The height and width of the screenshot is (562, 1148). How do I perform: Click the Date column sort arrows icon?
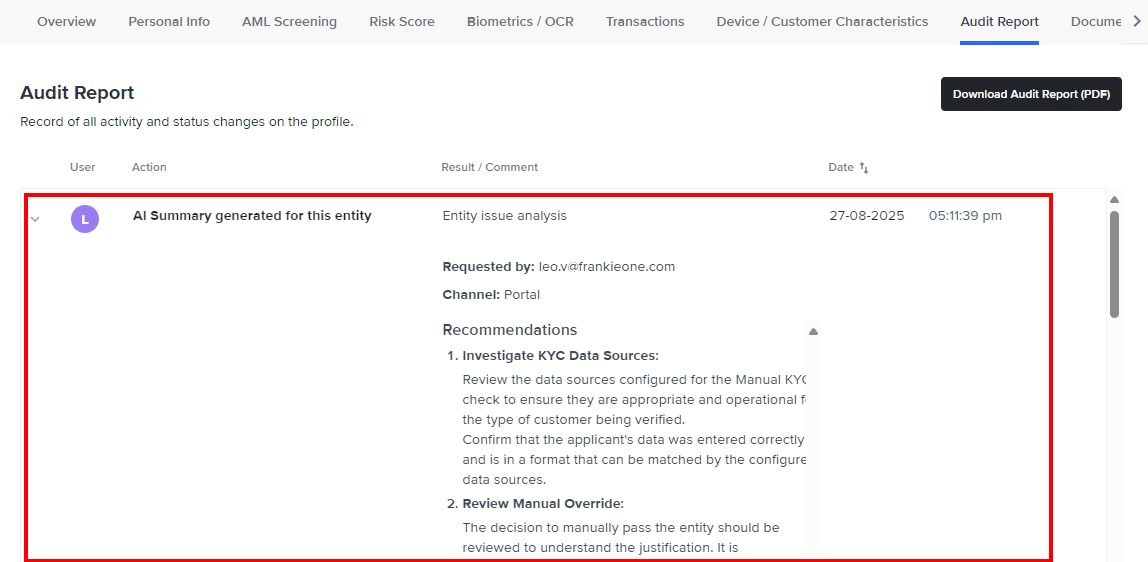(864, 168)
